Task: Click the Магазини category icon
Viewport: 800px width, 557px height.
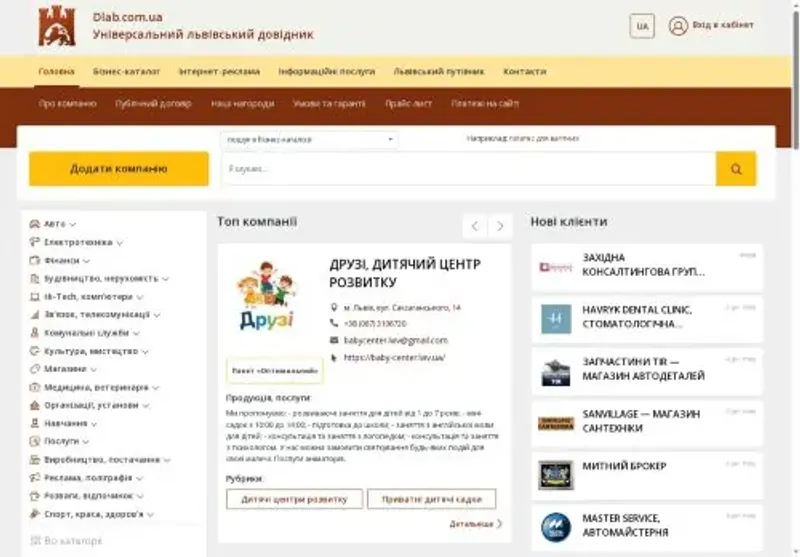Action: (x=35, y=369)
